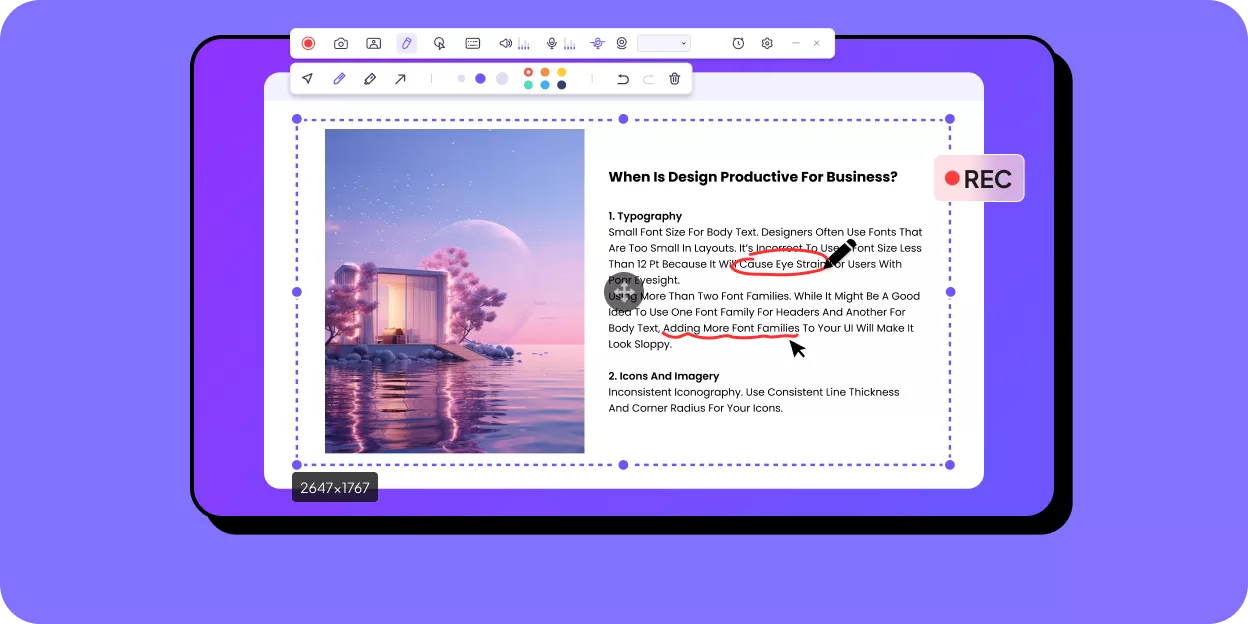This screenshot has height=624, width=1248.
Task: Toggle the annotation pen tool in top toolbar
Action: [406, 43]
